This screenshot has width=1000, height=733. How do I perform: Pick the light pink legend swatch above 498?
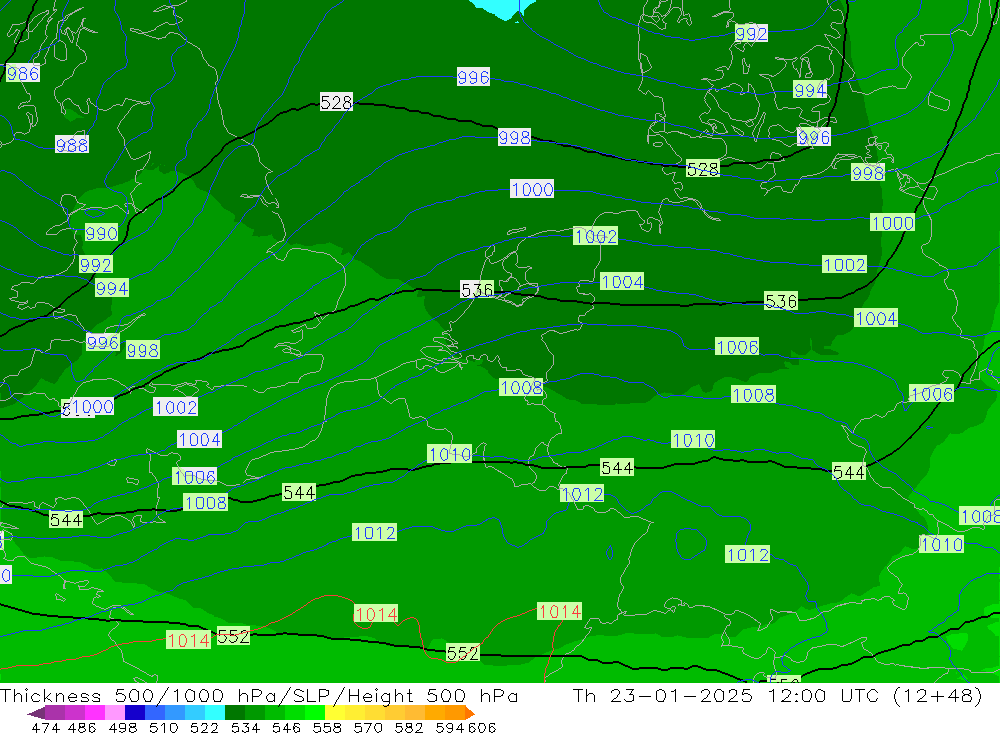(x=115, y=713)
